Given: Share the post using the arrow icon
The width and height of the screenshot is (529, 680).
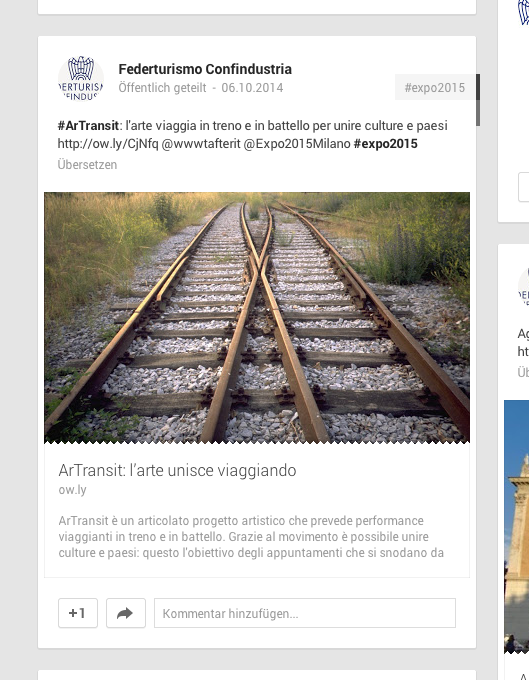Looking at the screenshot, I should 126,613.
